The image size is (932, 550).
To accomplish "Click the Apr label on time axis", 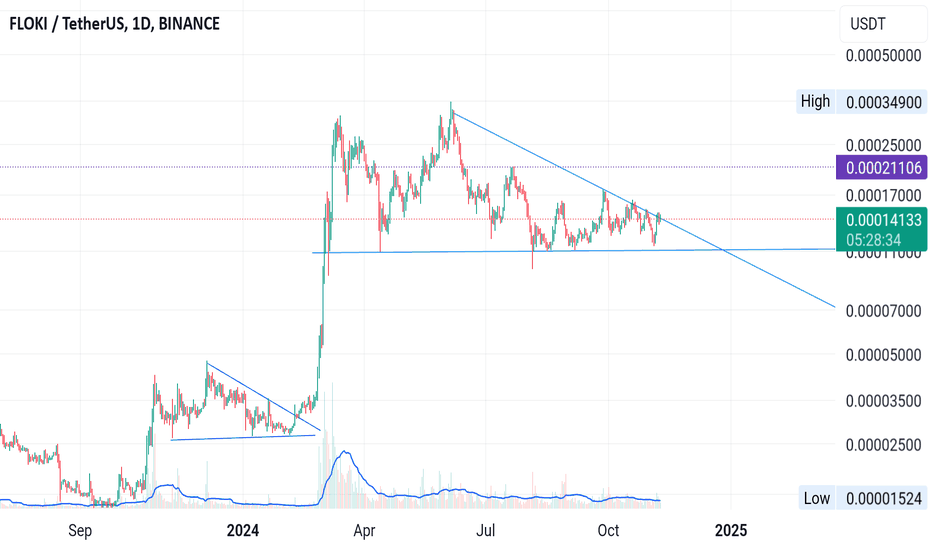I will tap(364, 530).
